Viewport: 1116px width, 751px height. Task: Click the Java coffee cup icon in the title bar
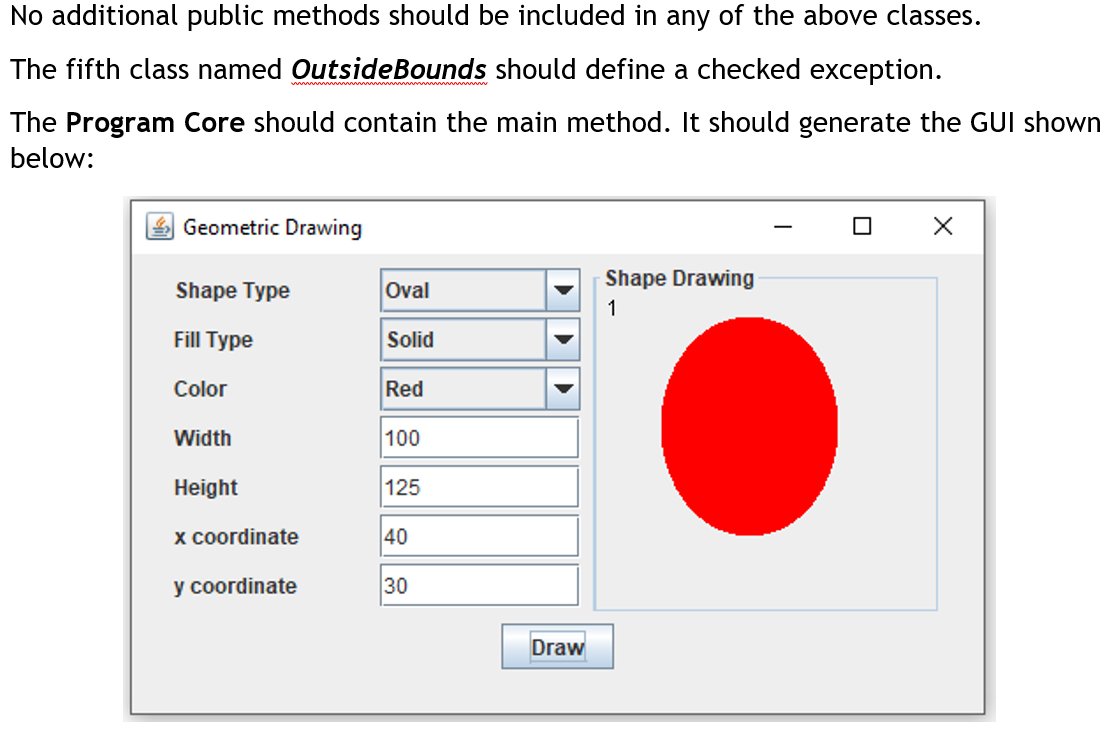(x=159, y=227)
